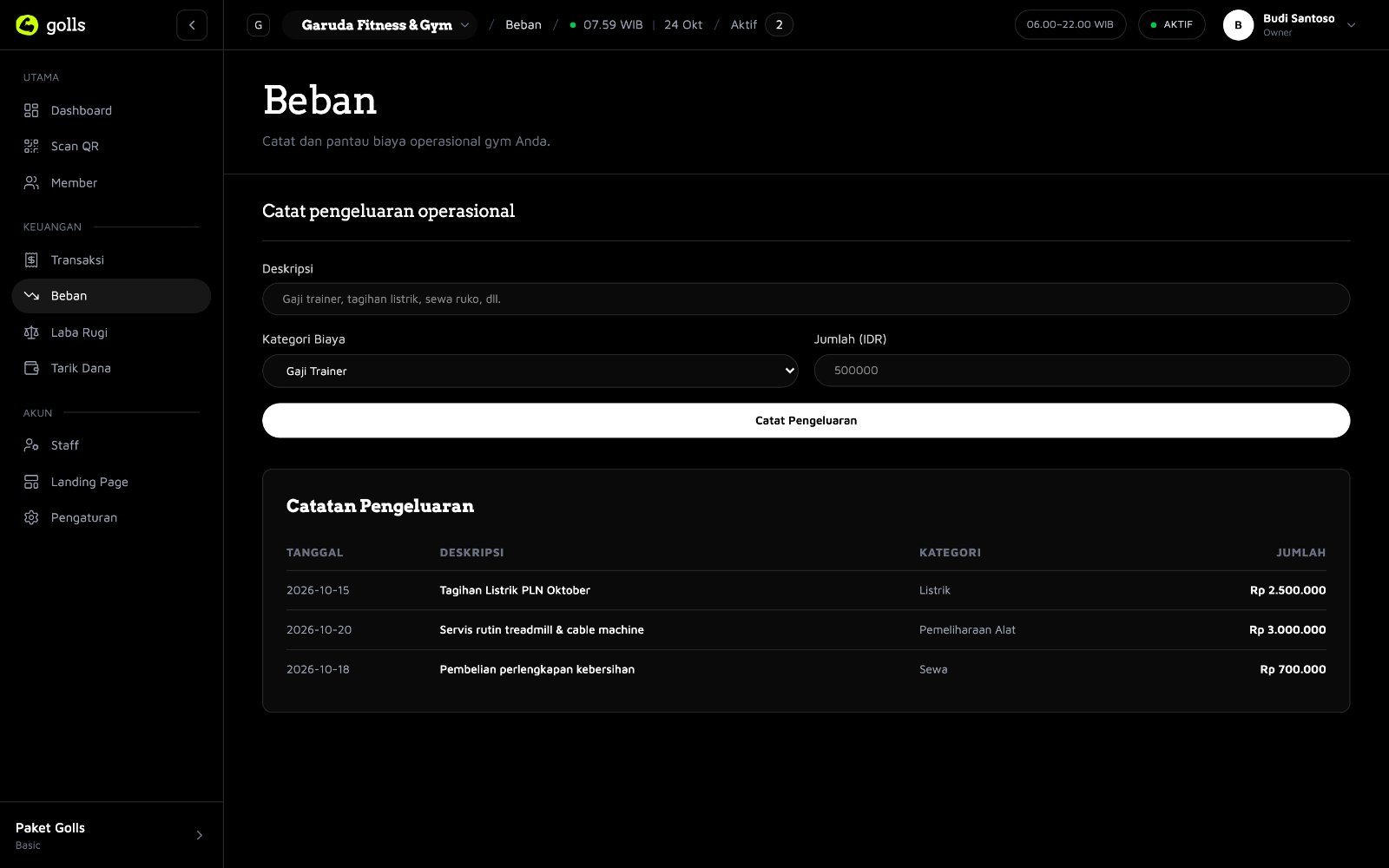Click category Pemeliharaan Alat cell
Screen dimensions: 1389x868
967,630
